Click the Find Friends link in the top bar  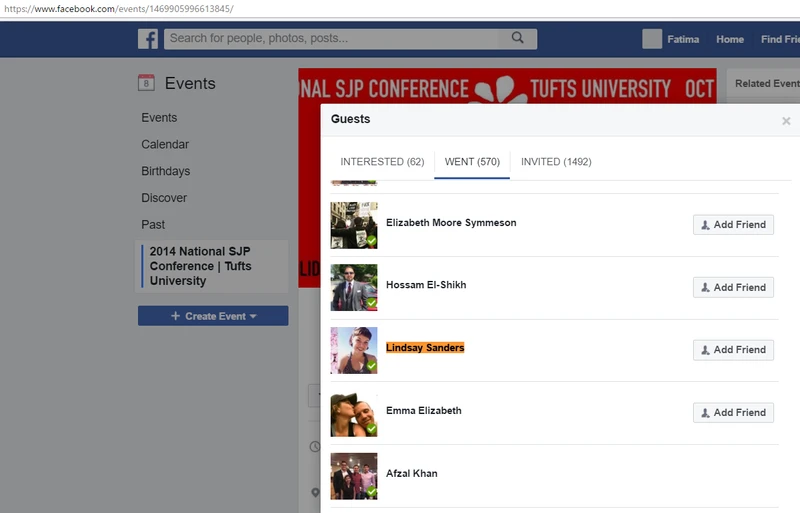[x=780, y=39]
